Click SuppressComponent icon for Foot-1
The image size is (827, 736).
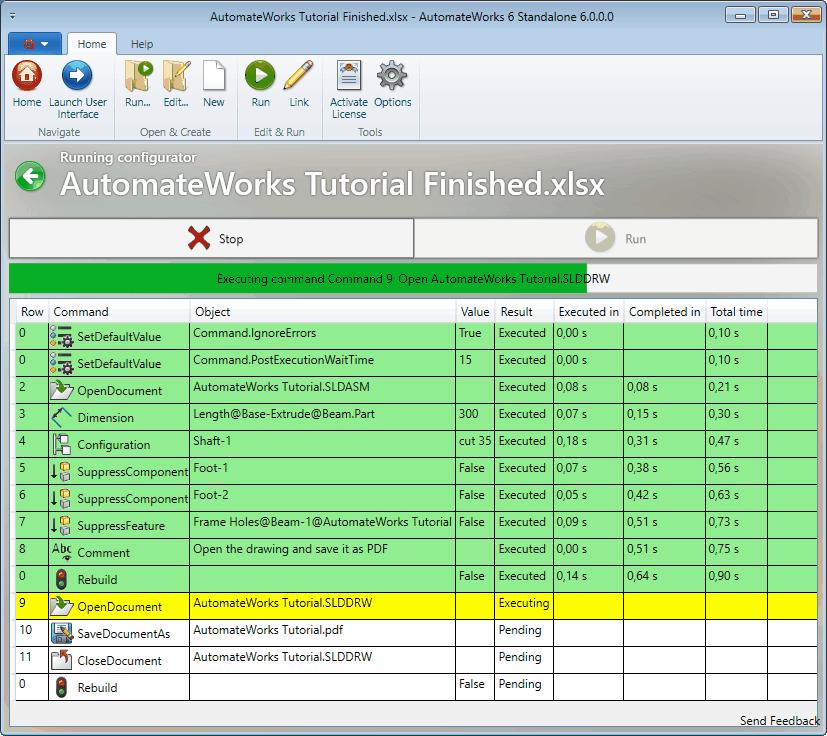pos(61,471)
